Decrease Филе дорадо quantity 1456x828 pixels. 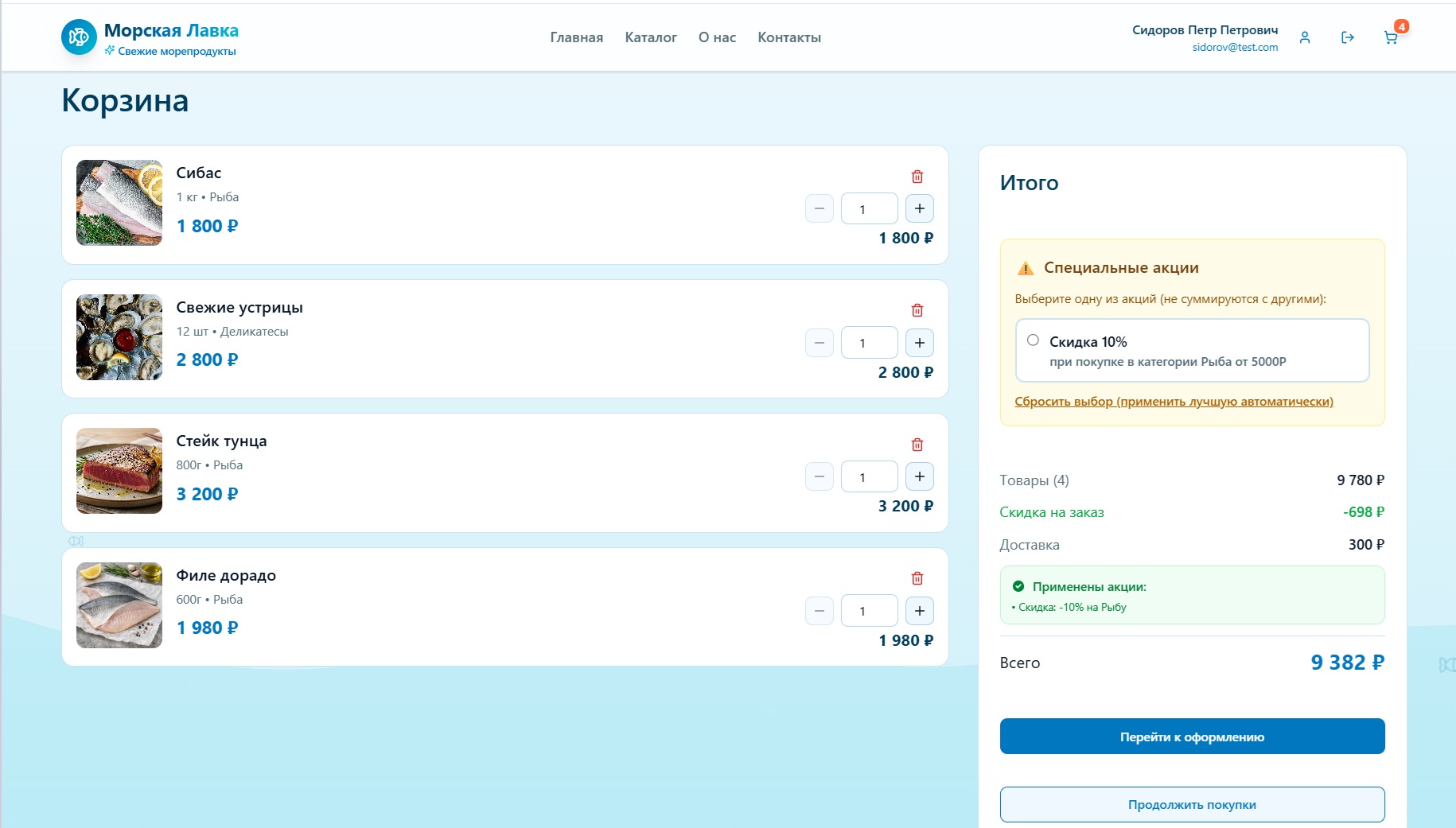point(819,611)
